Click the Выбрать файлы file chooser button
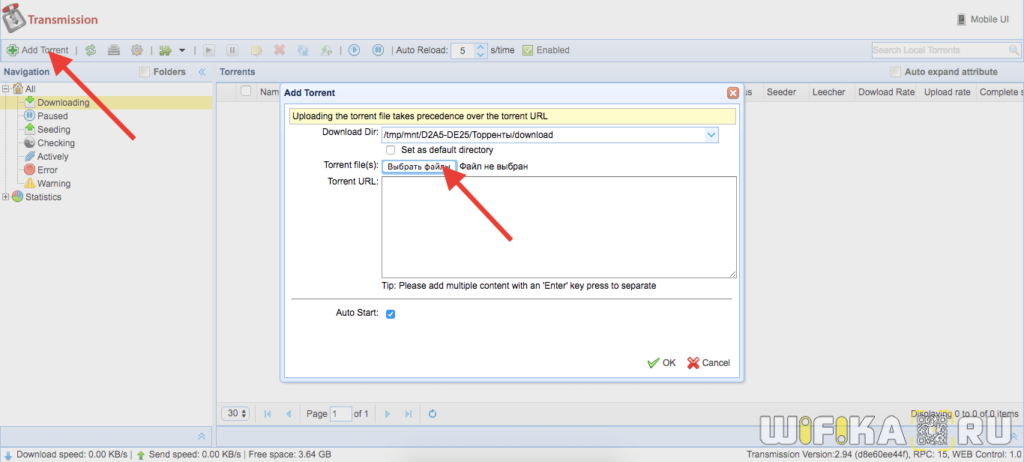 [x=418, y=166]
